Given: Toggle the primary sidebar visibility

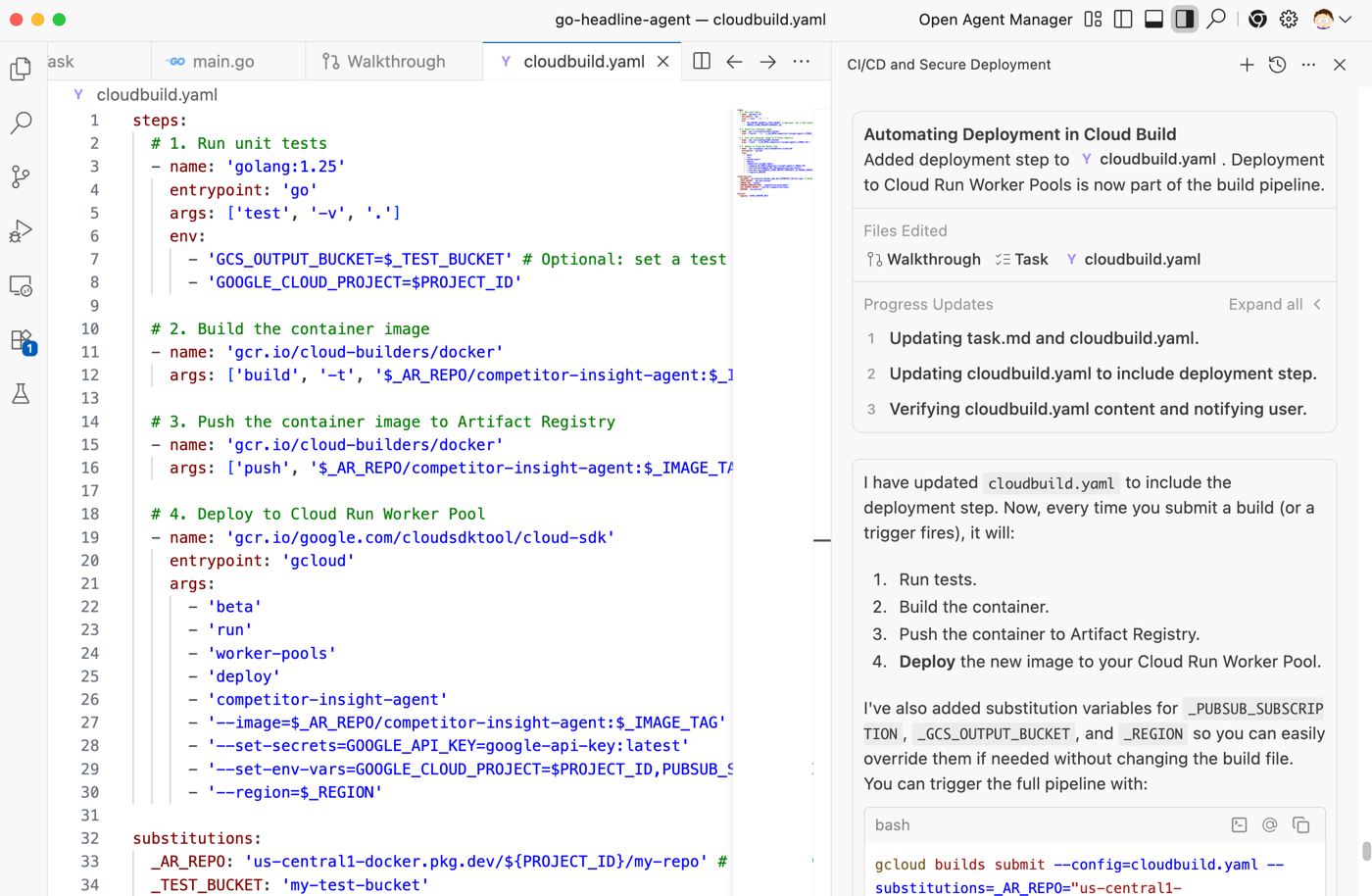Looking at the screenshot, I should point(1123,20).
